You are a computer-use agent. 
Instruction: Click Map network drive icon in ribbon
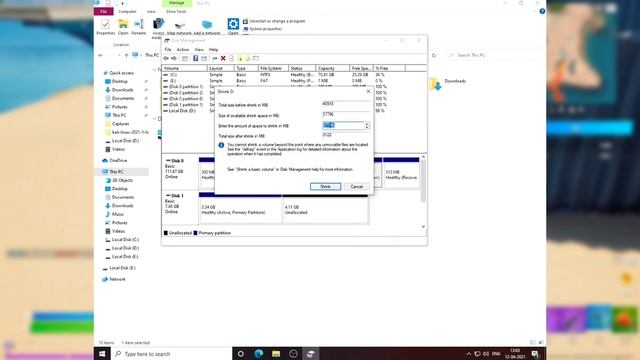(x=180, y=25)
